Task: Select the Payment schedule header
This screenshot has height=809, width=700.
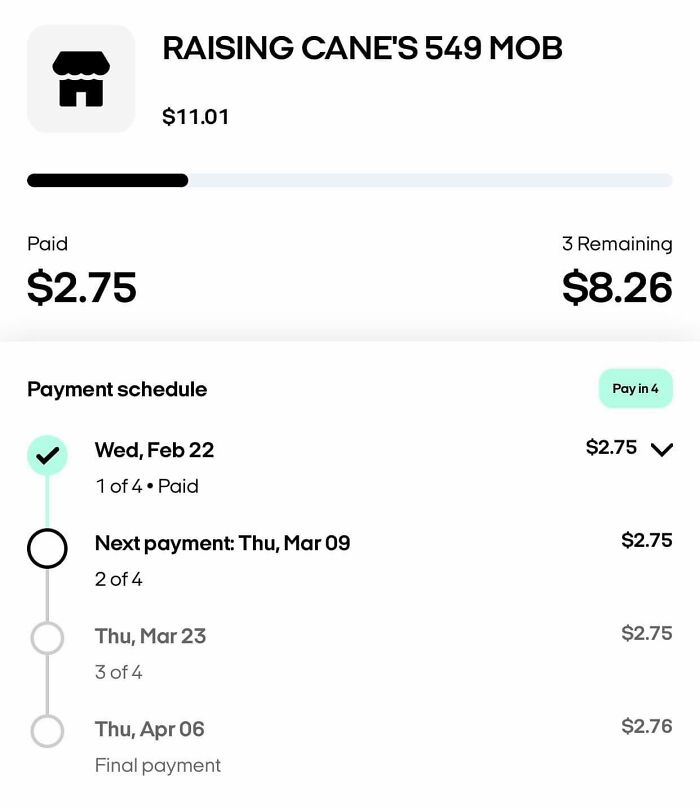Action: tap(117, 389)
